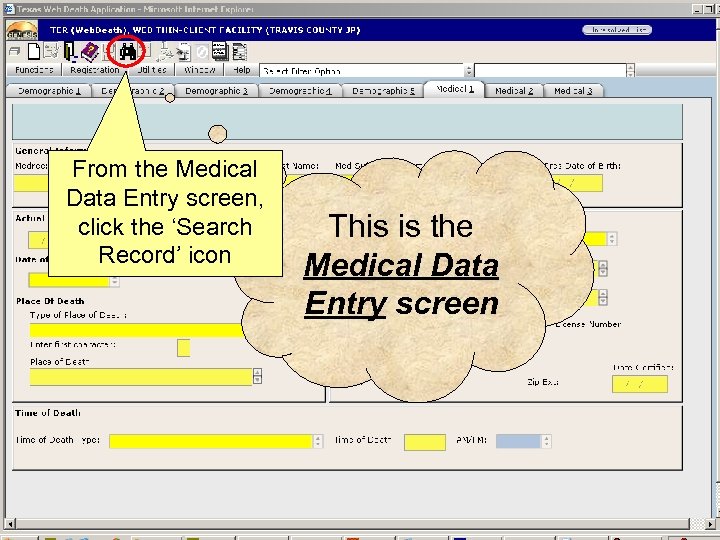Open the Utilities menu
Viewport: 720px width, 540px height.
click(x=152, y=70)
